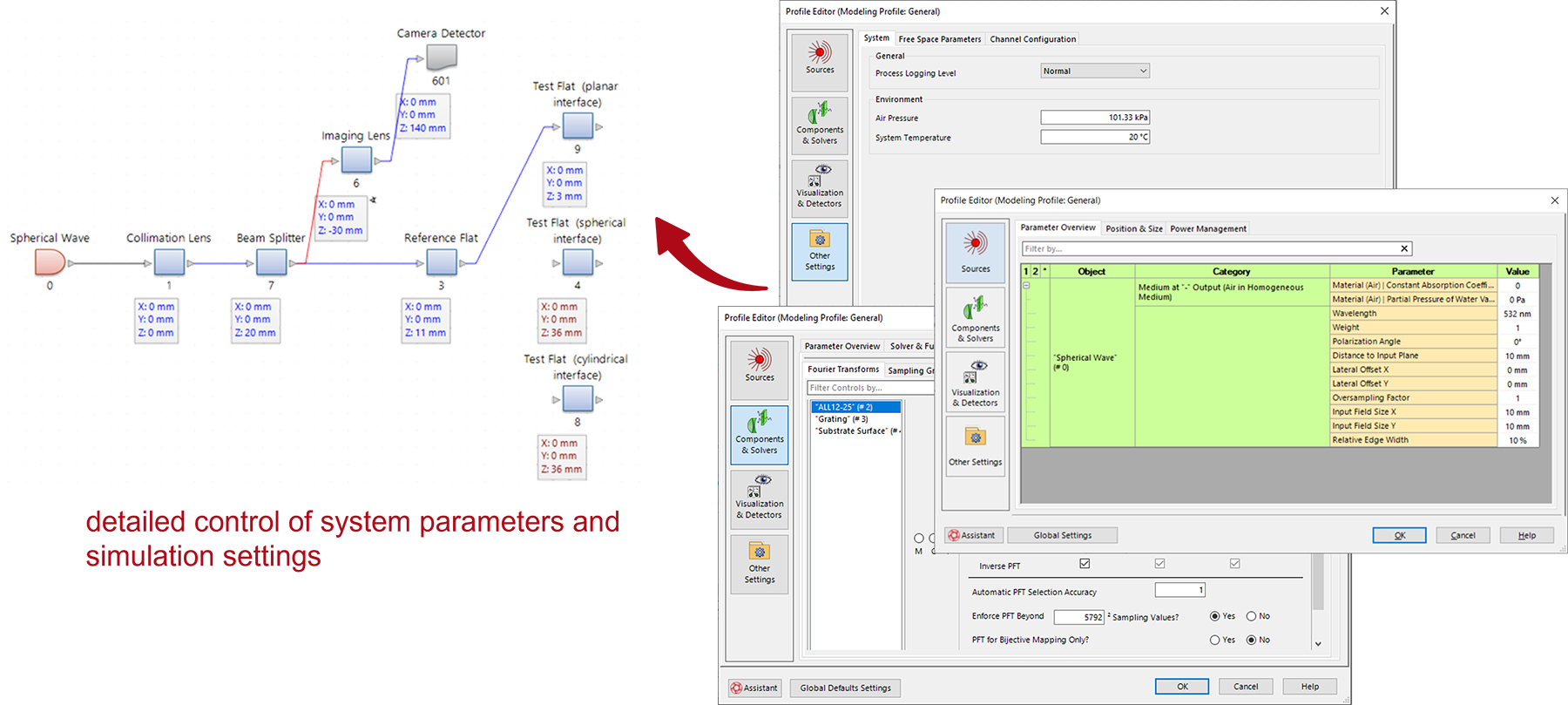Select the Spherical Wave source in the diagram

pyautogui.click(x=50, y=261)
